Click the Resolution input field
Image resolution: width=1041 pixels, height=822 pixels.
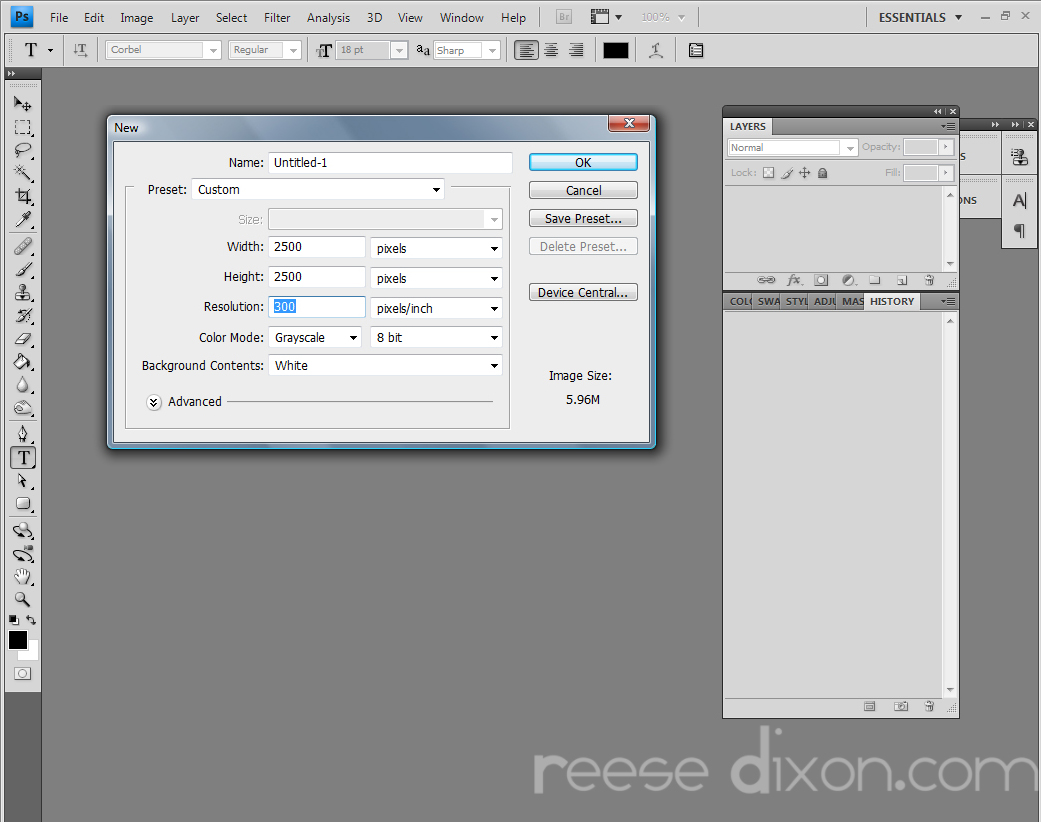[317, 307]
